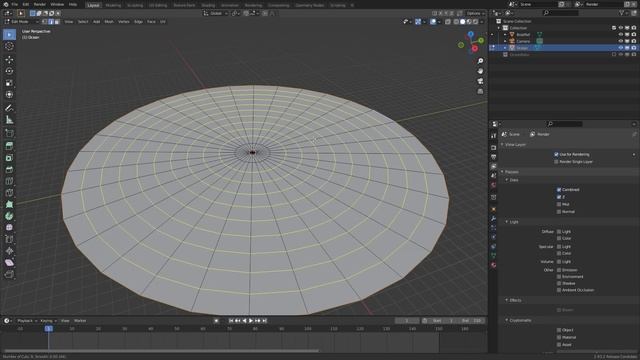
Task: Toggle the camera view icon
Action: (x=480, y=81)
